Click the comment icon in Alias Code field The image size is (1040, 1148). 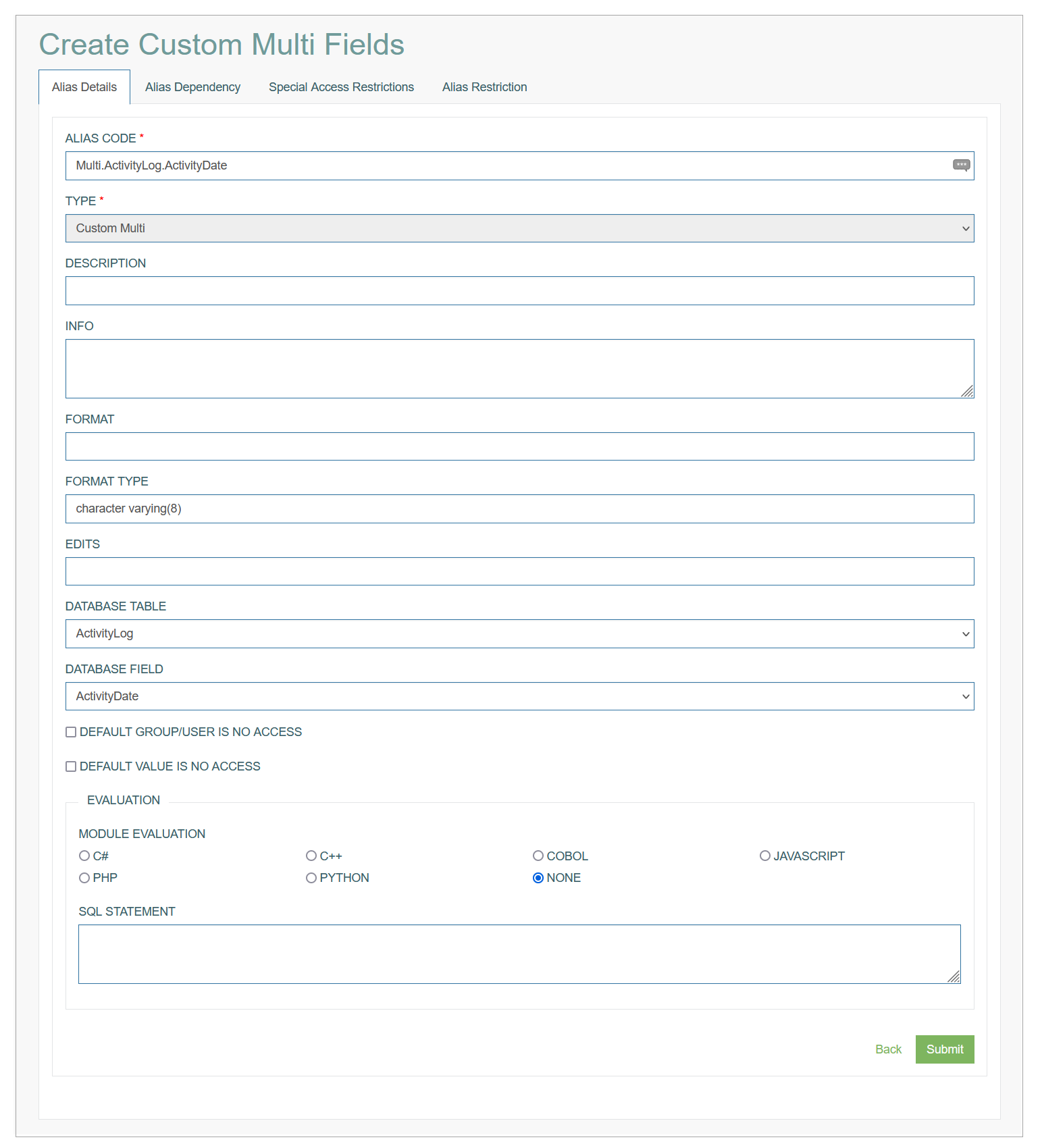(x=961, y=165)
